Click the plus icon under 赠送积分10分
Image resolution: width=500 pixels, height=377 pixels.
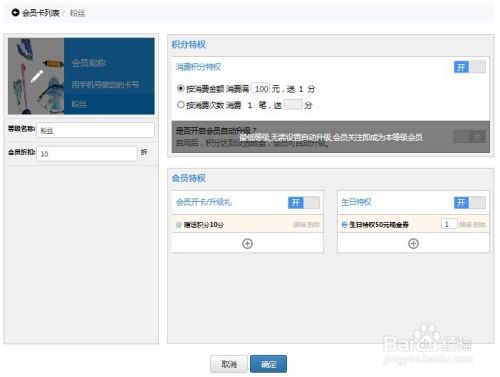click(247, 244)
